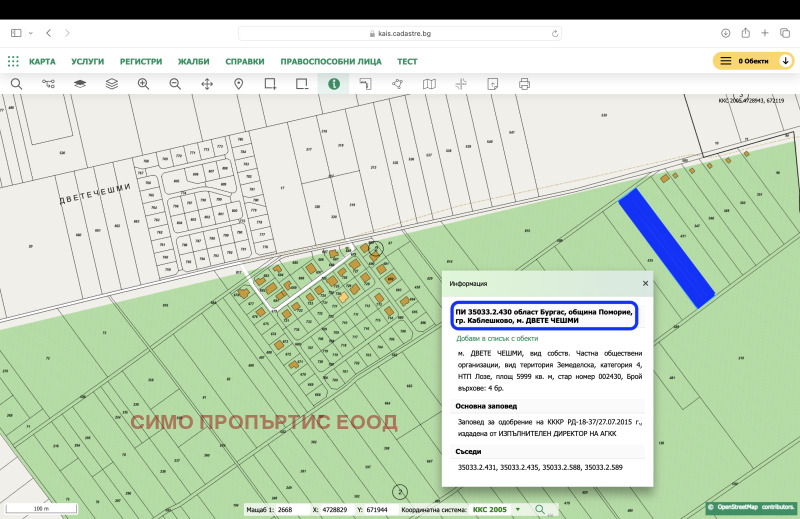The image size is (800, 519).
Task: Click the blue highlighted parcel on map
Action: [665, 247]
